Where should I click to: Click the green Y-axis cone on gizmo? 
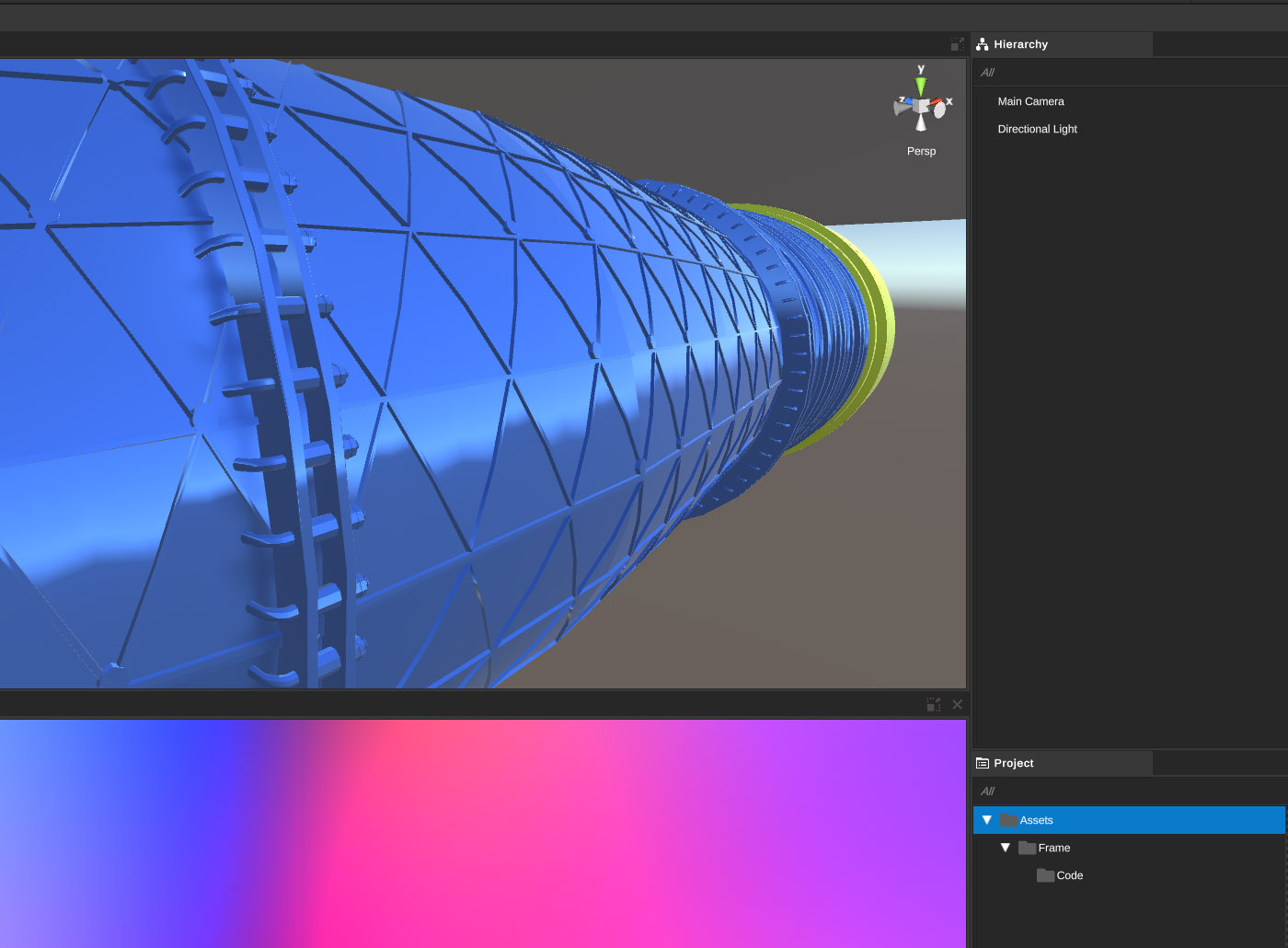click(x=920, y=87)
